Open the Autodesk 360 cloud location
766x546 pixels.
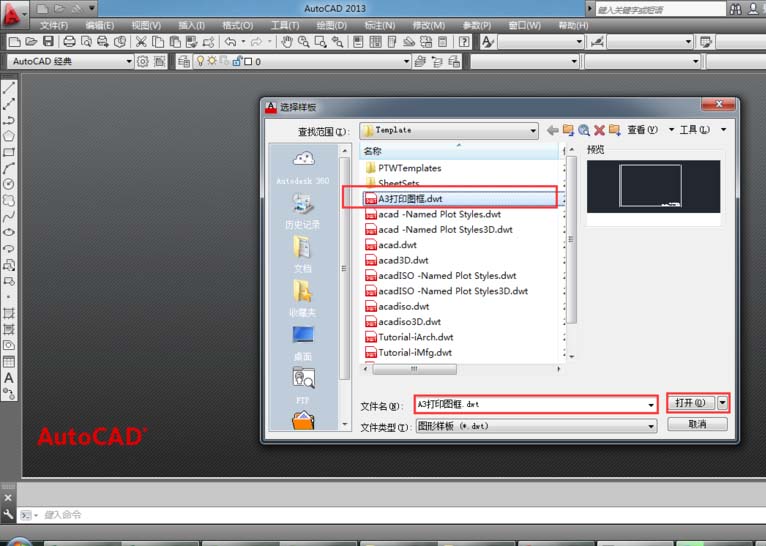pyautogui.click(x=303, y=167)
